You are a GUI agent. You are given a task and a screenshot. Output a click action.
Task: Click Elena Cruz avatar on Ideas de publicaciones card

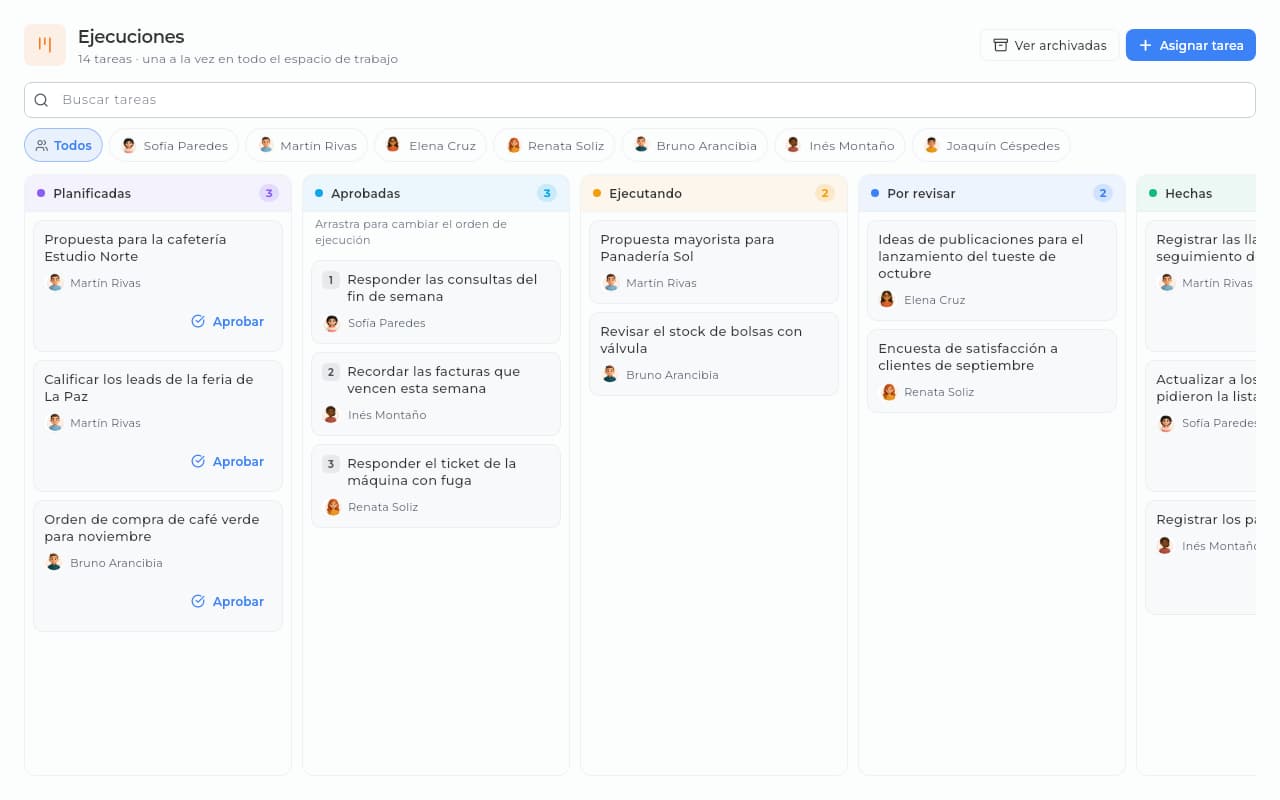click(x=887, y=299)
